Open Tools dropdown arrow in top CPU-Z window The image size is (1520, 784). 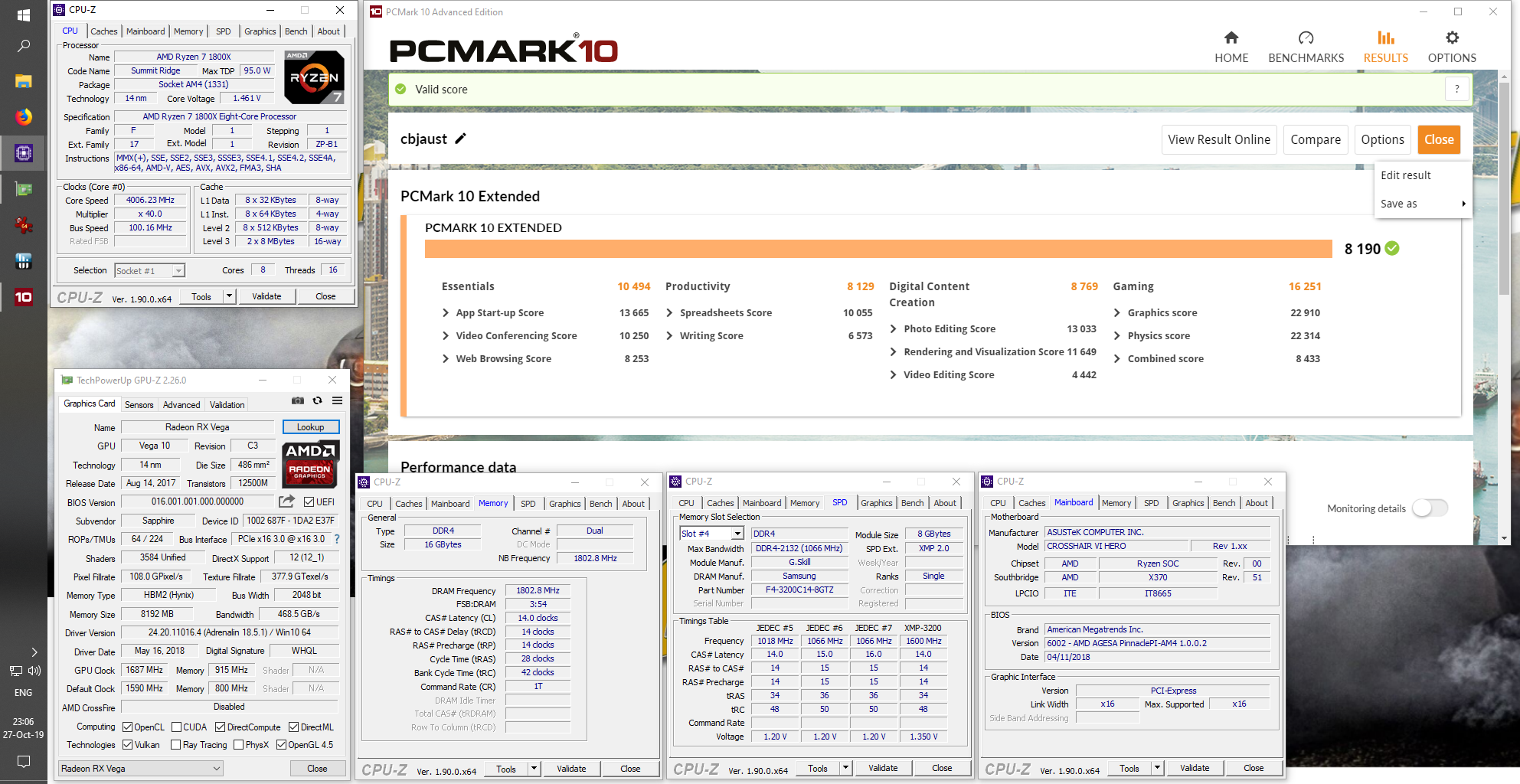[x=228, y=296]
